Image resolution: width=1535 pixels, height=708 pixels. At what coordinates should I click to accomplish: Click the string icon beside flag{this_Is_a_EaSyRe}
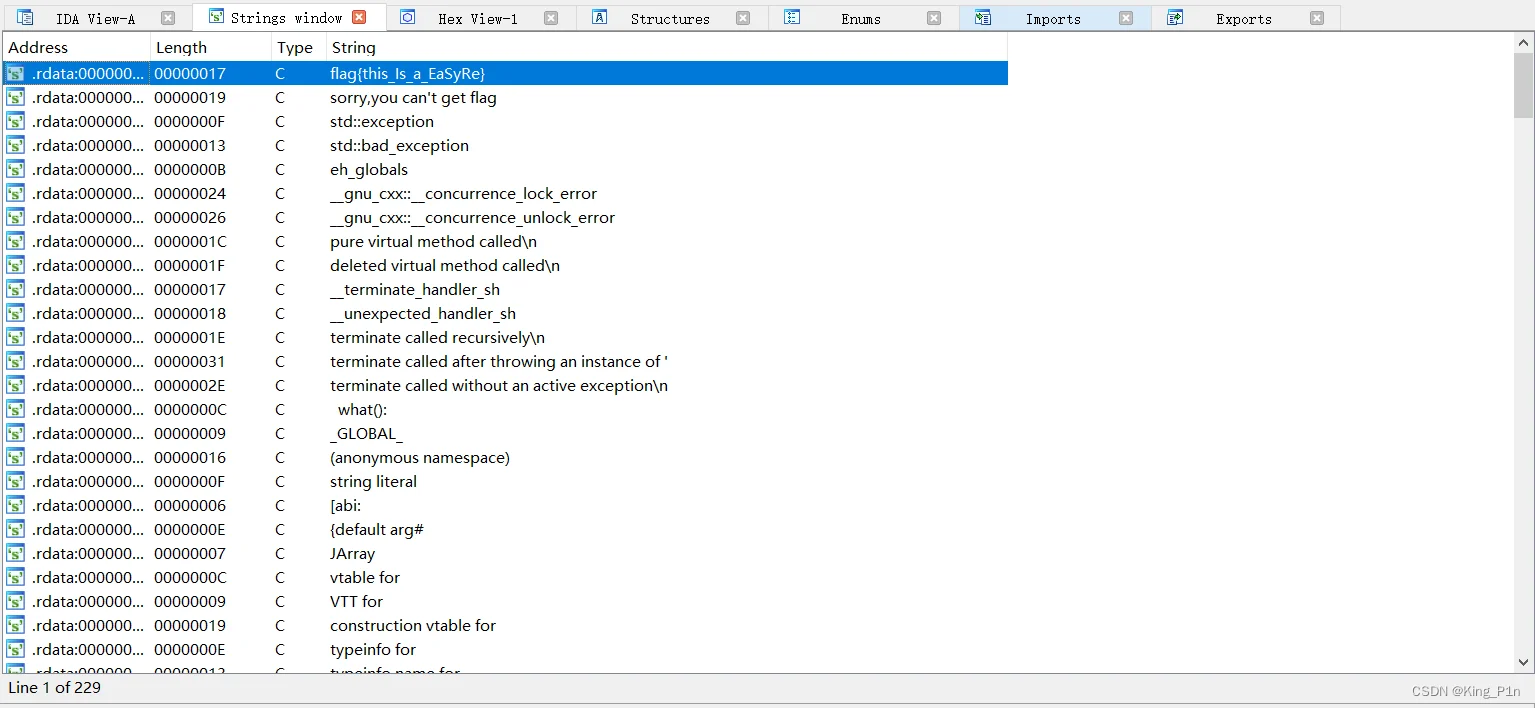click(16, 74)
